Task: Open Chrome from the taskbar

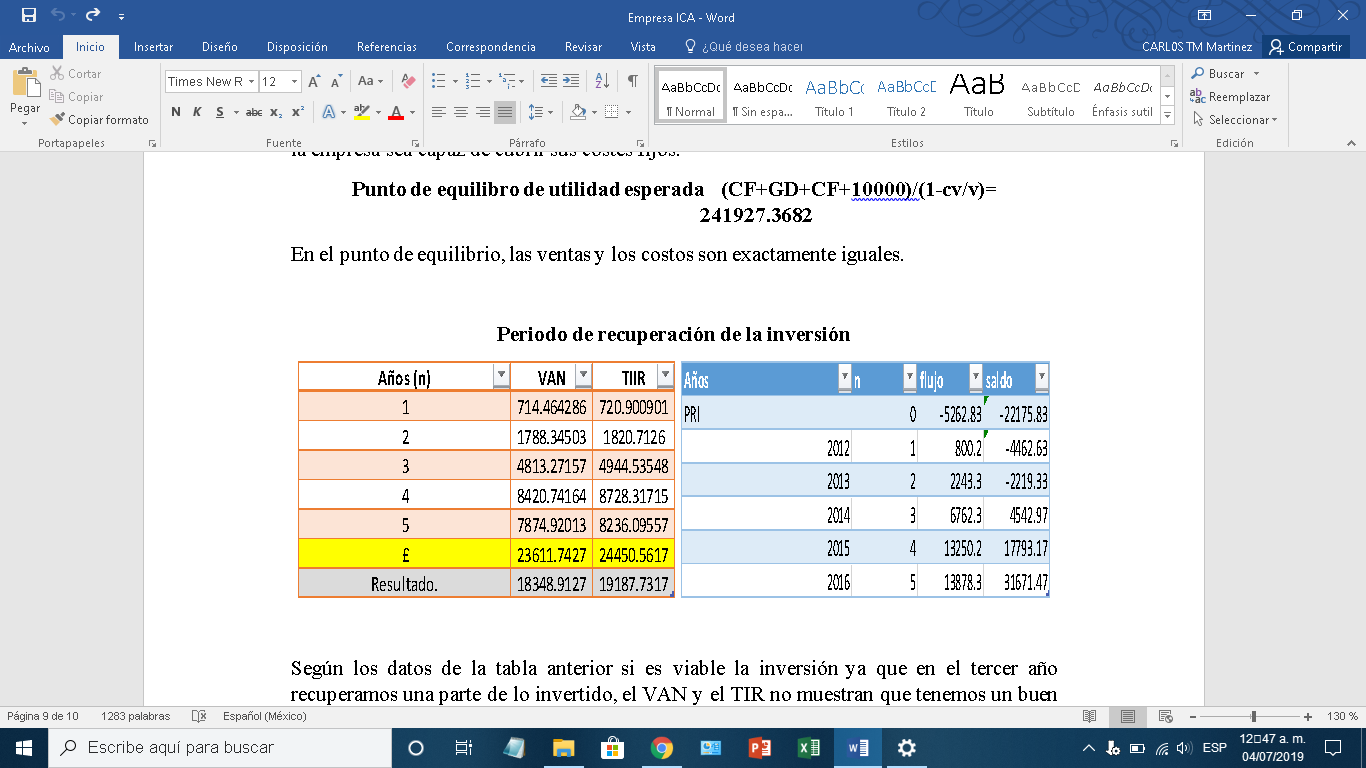Action: pos(661,748)
